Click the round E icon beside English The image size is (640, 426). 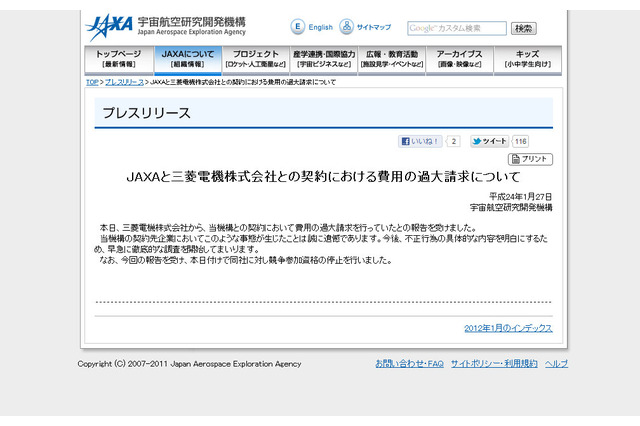(298, 27)
